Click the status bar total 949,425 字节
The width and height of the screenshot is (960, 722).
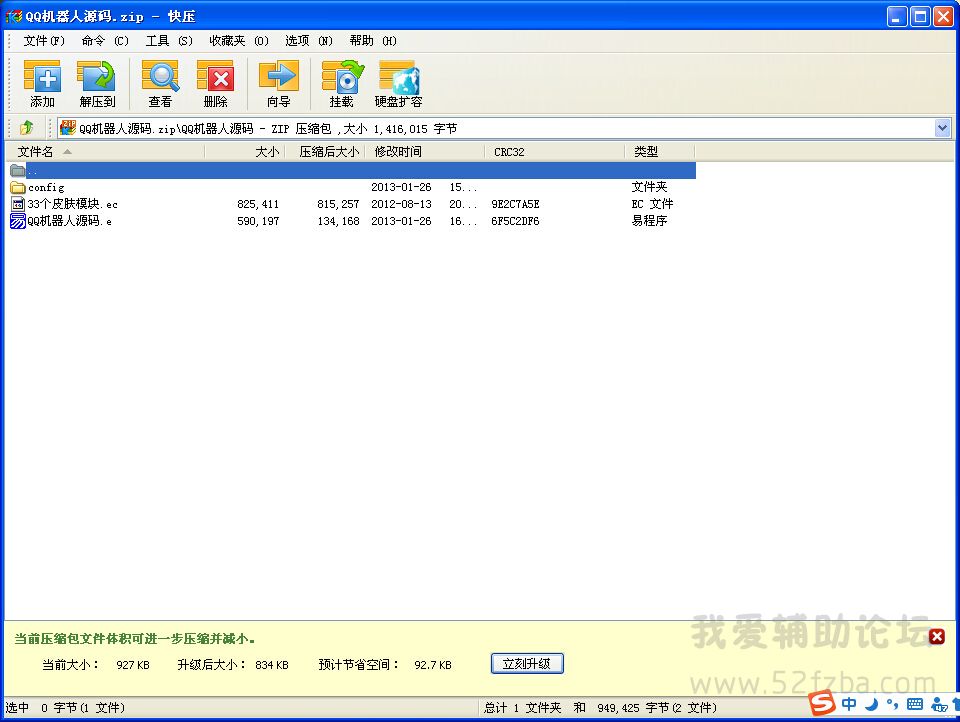(657, 708)
